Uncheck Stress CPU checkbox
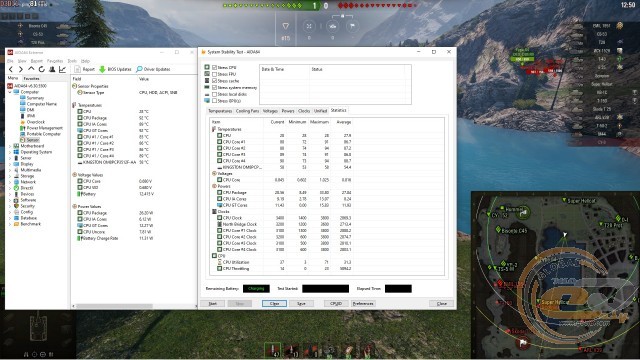The image size is (640, 360). (x=214, y=67)
